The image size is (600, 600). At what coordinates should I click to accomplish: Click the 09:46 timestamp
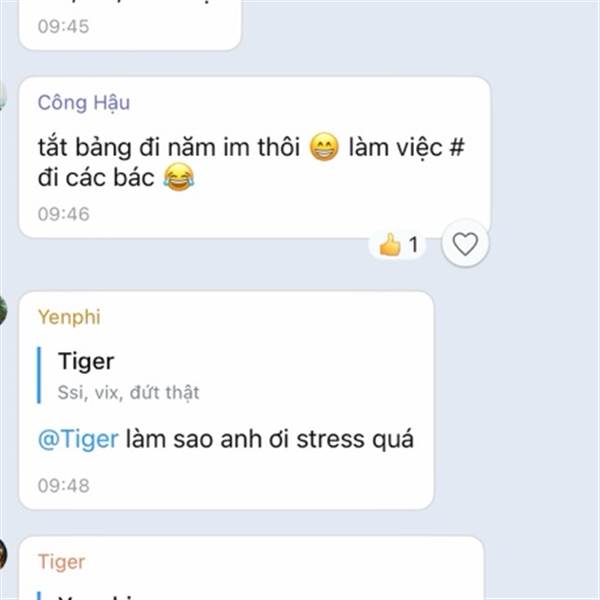pyautogui.click(x=64, y=214)
